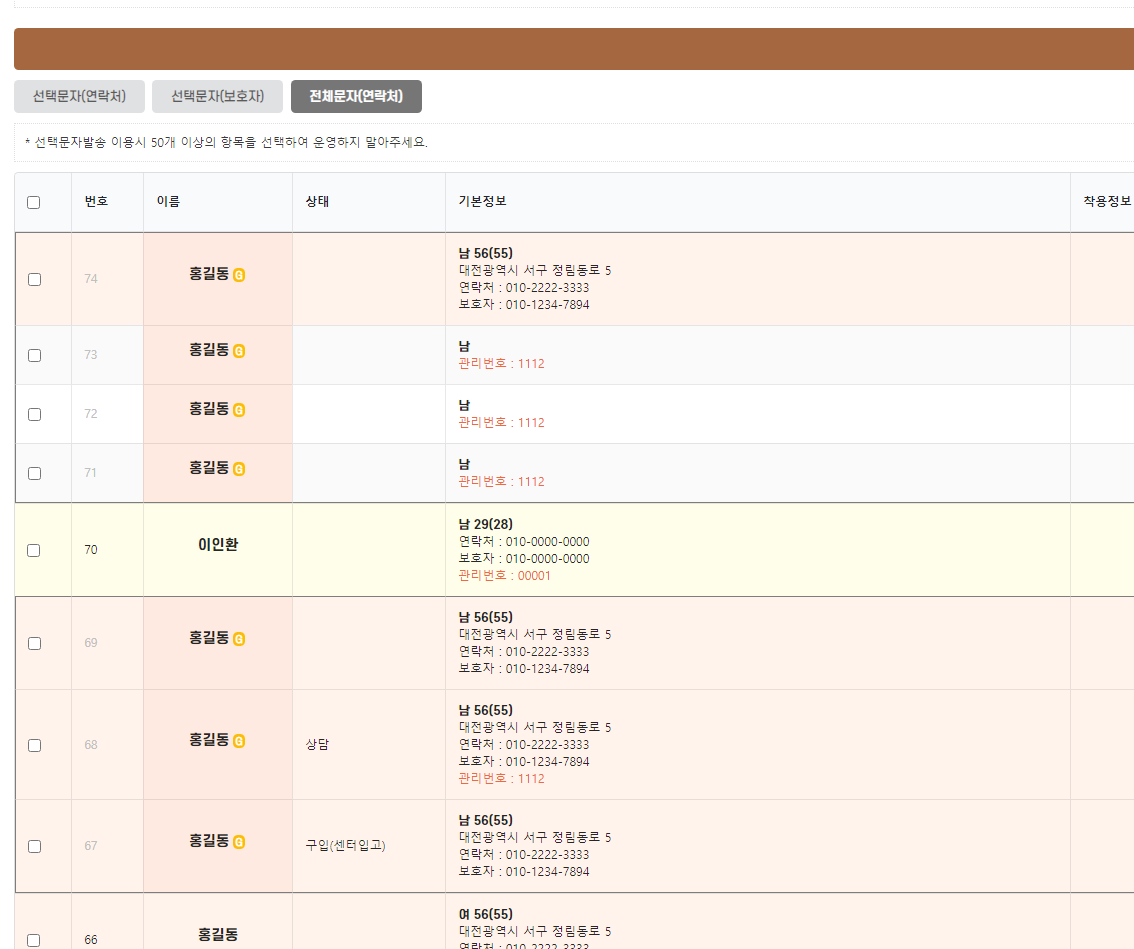This screenshot has width=1134, height=949.
Task: Click the yellow G badge in row 71
Action: [x=239, y=469]
